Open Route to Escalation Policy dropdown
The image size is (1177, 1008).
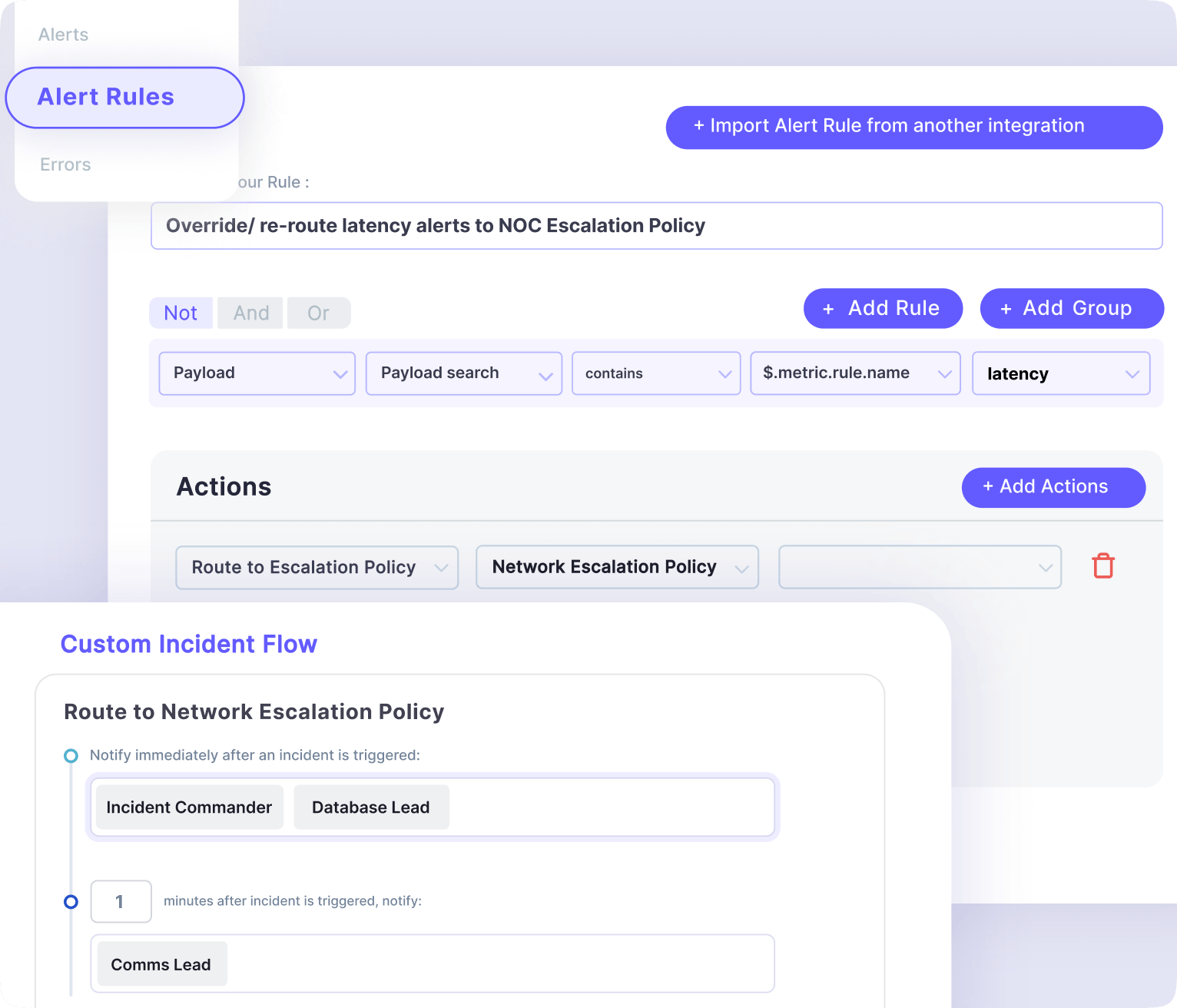pos(317,568)
